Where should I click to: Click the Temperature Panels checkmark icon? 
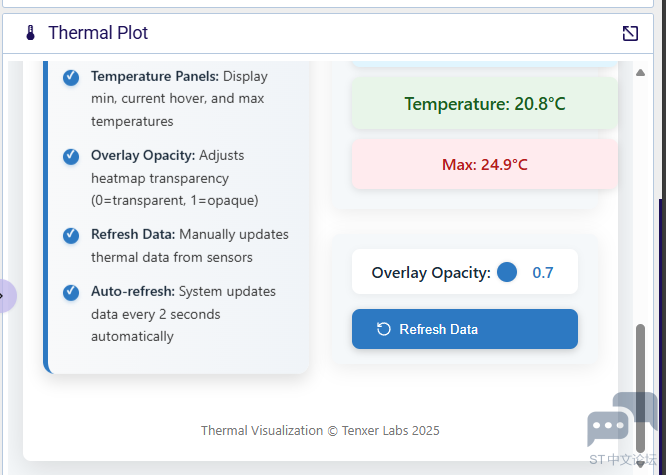pos(71,77)
